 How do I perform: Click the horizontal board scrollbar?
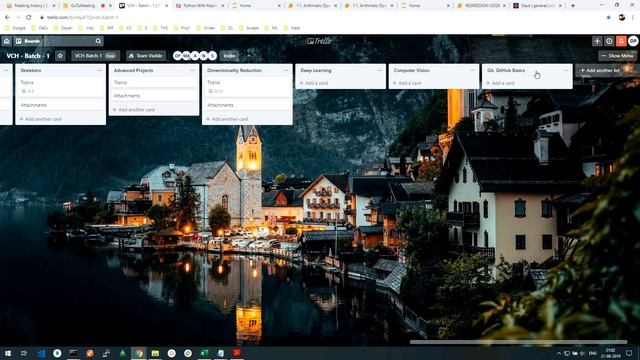point(518,342)
